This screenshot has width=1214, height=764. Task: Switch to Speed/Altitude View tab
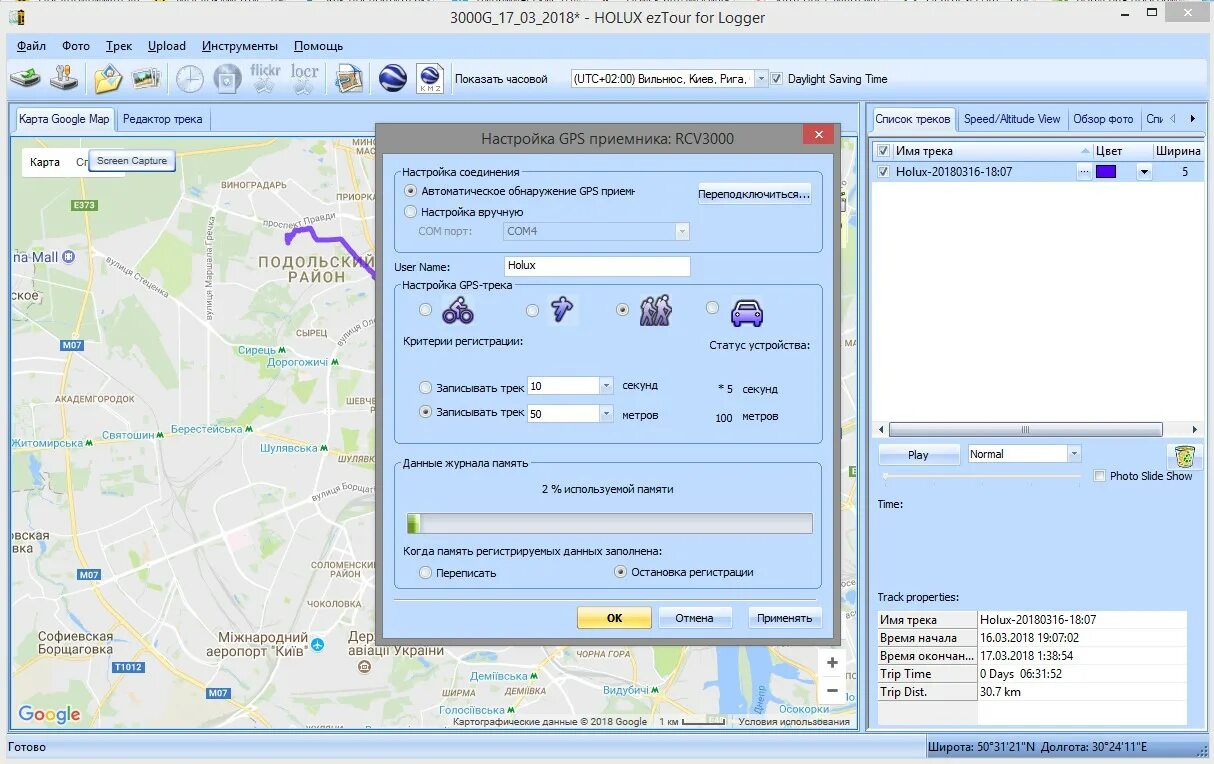coord(1012,119)
